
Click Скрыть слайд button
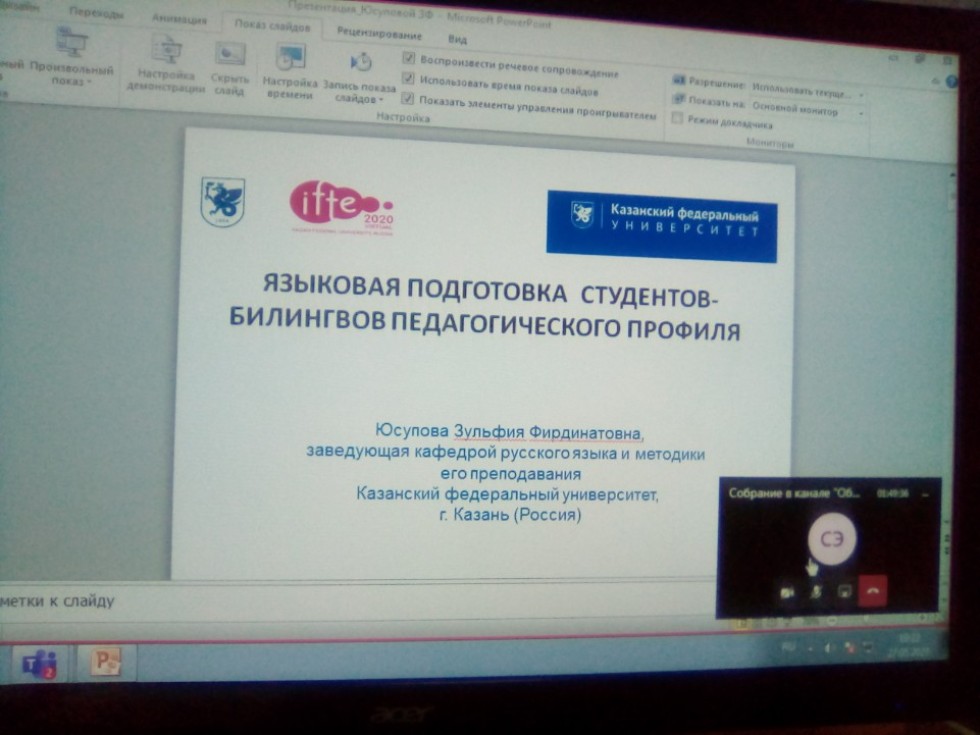pos(230,54)
